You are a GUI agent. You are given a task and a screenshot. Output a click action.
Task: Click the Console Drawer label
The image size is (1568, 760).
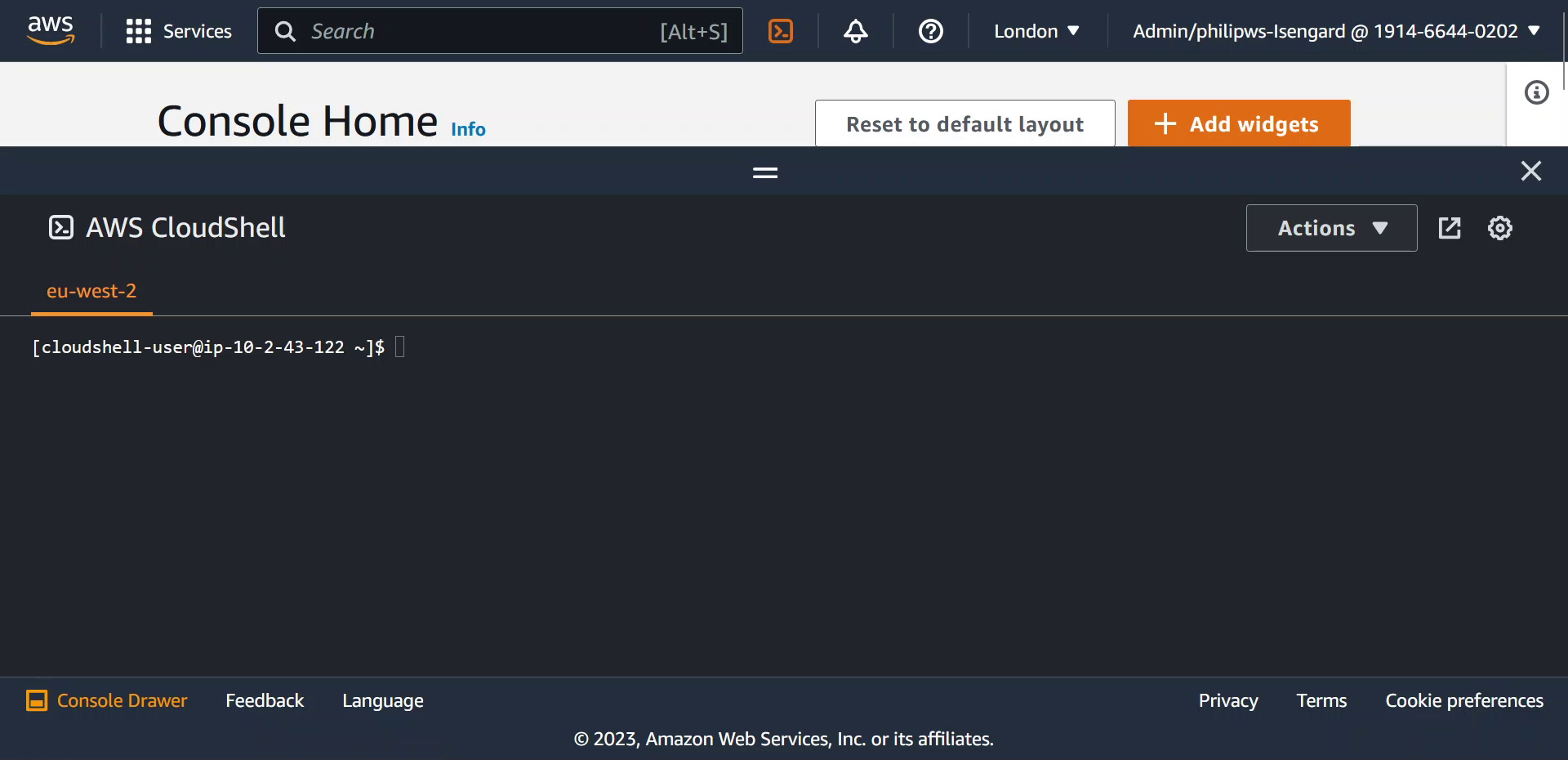coord(122,700)
